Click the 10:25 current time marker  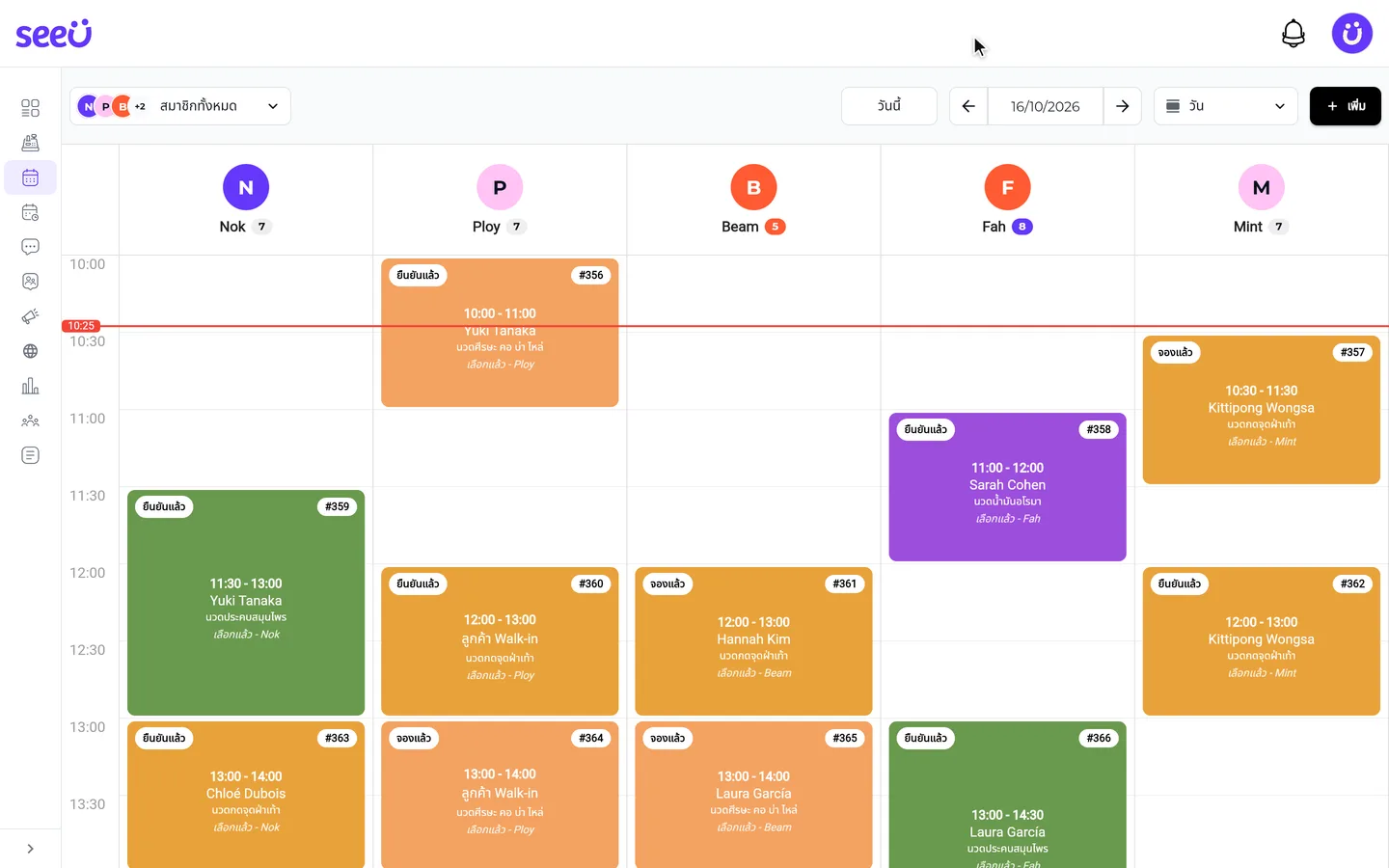tap(81, 326)
